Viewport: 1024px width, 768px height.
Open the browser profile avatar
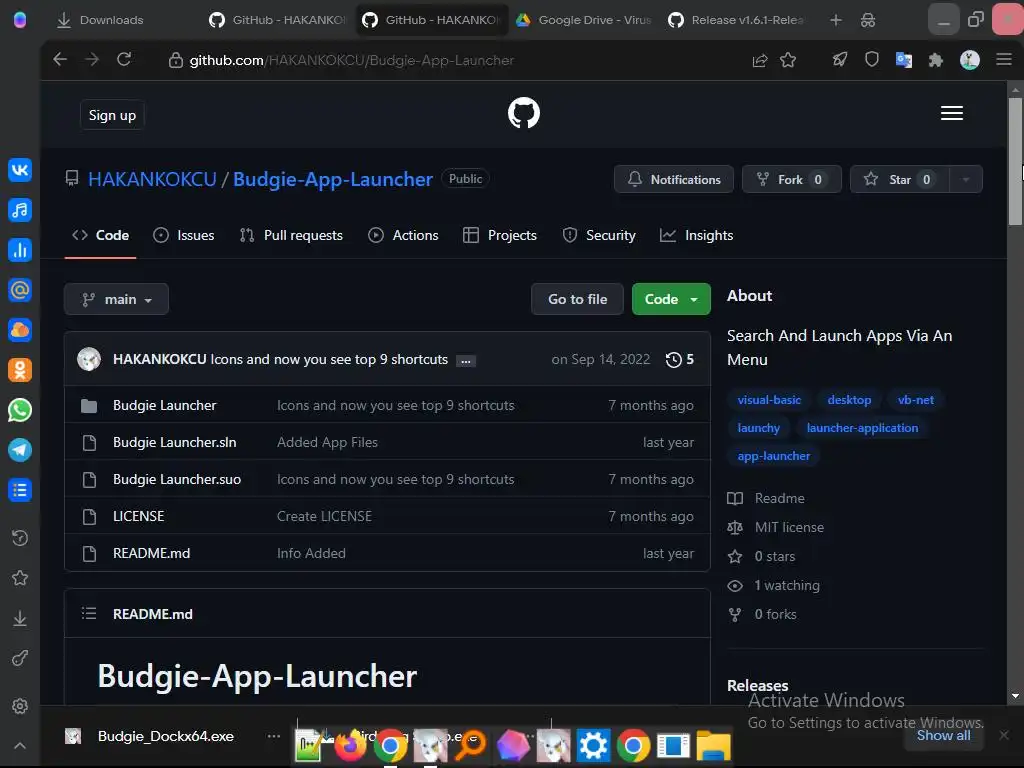pyautogui.click(x=970, y=60)
